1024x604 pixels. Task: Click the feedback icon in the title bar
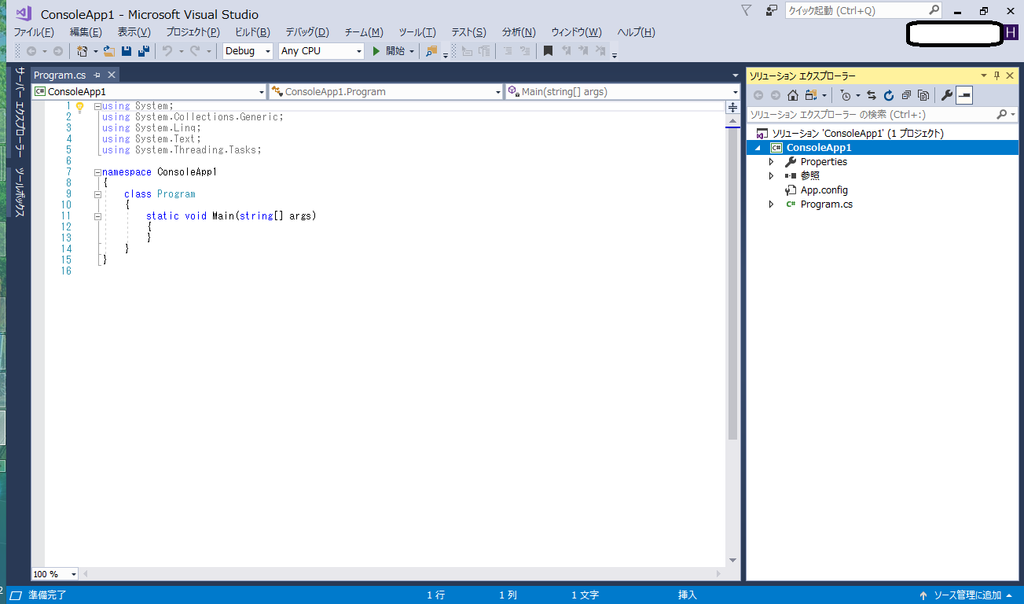click(x=772, y=10)
